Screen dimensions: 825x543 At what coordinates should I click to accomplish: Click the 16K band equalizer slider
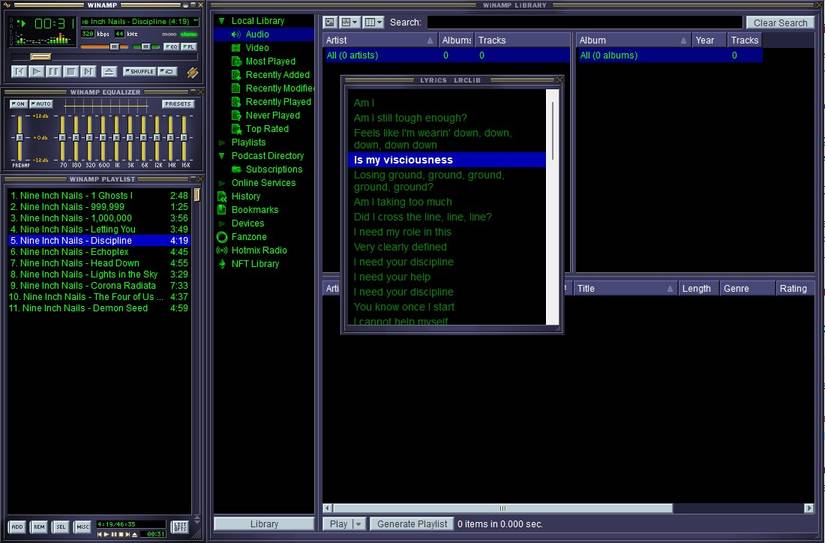coord(184,138)
